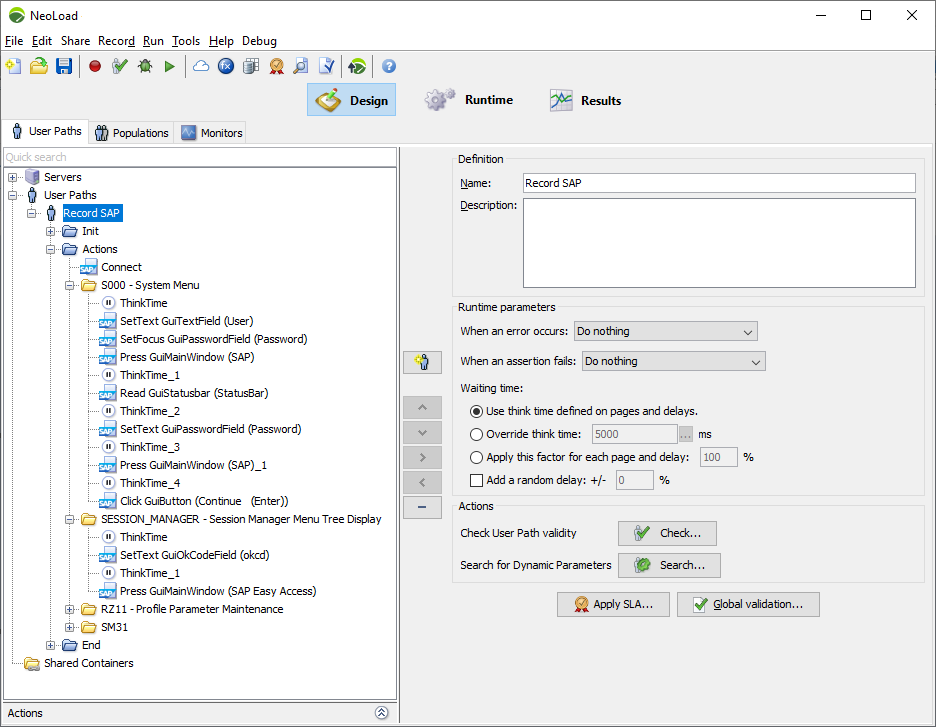Click the Save icon in the toolbar

pyautogui.click(x=63, y=66)
